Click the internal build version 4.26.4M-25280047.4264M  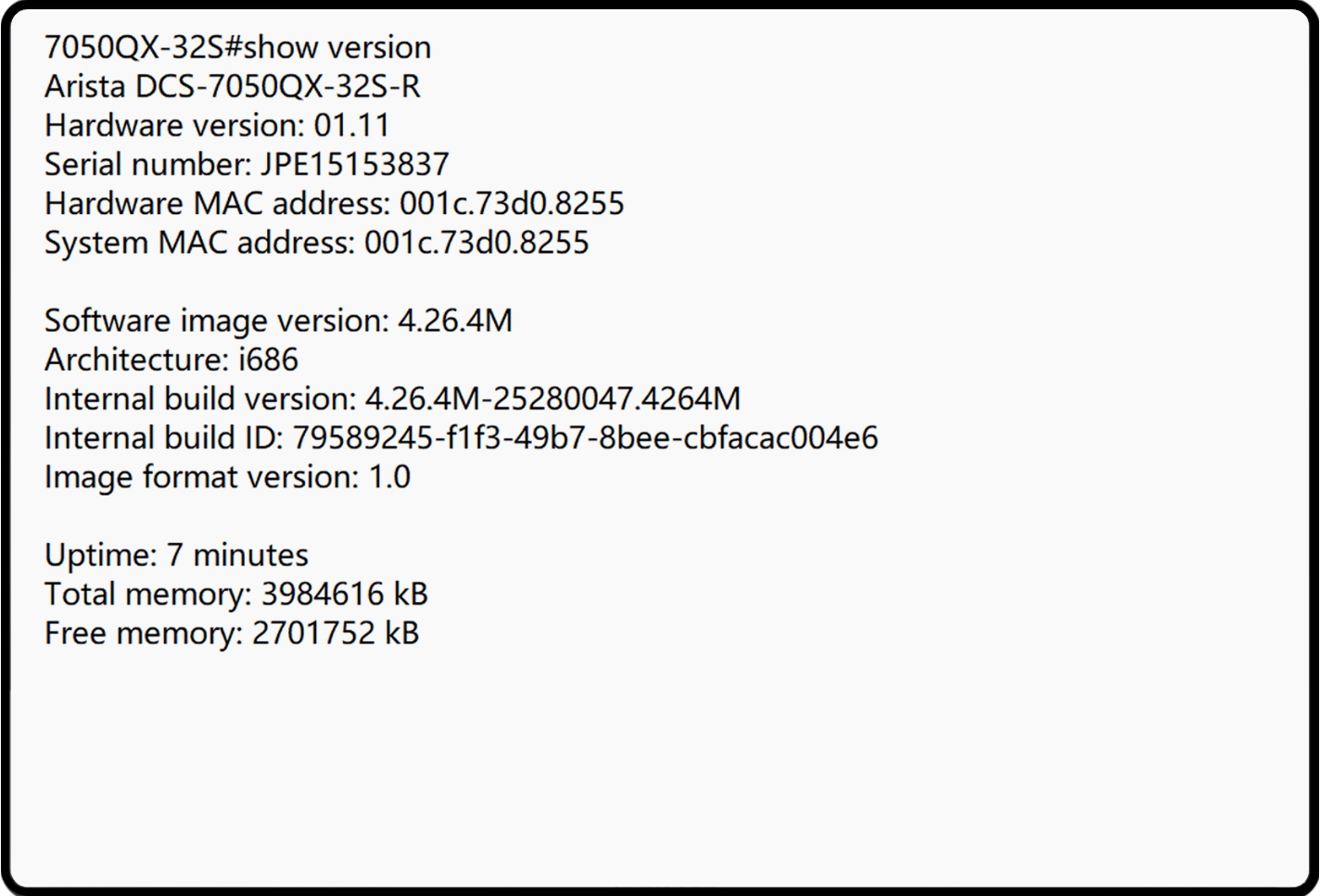click(552, 399)
